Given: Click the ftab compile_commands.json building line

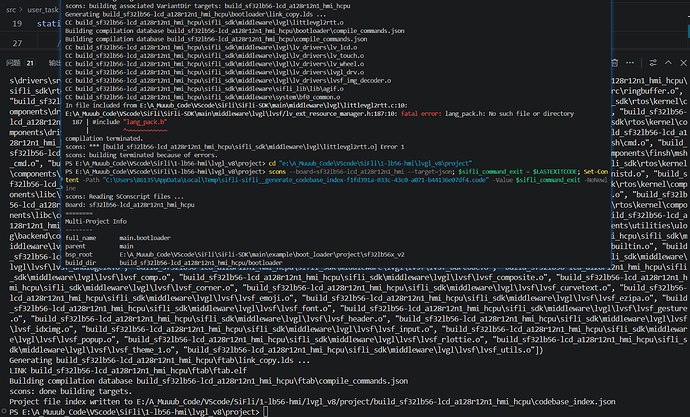Looking at the screenshot, I should 209,381.
